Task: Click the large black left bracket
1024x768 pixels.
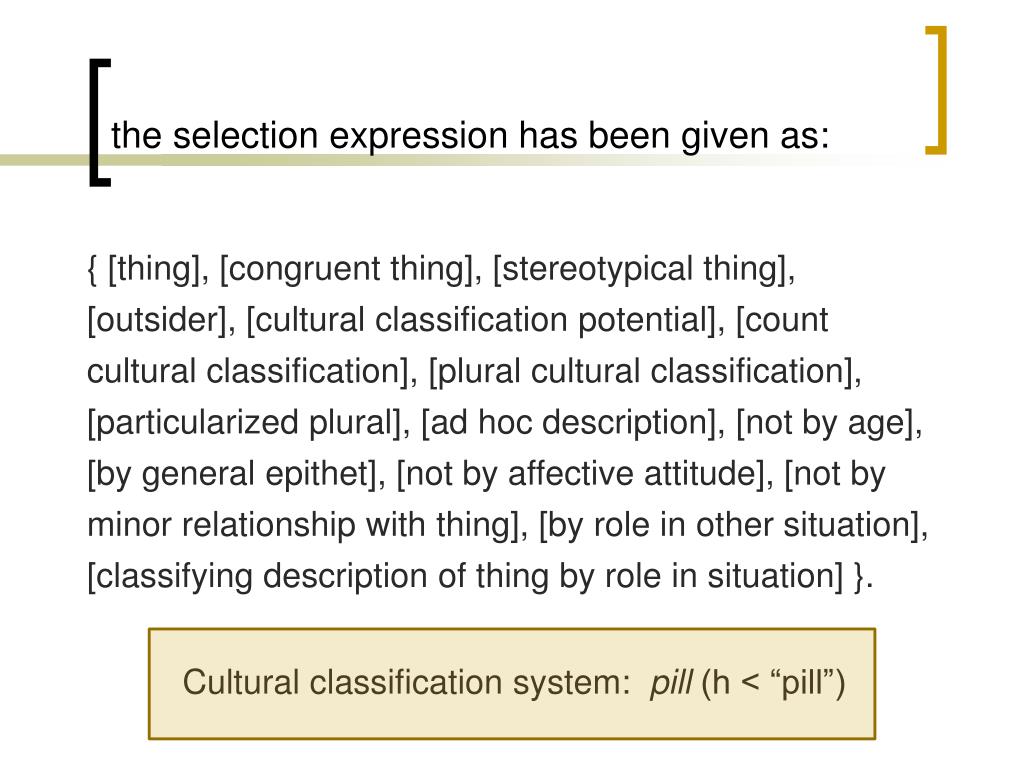Action: click(x=99, y=123)
